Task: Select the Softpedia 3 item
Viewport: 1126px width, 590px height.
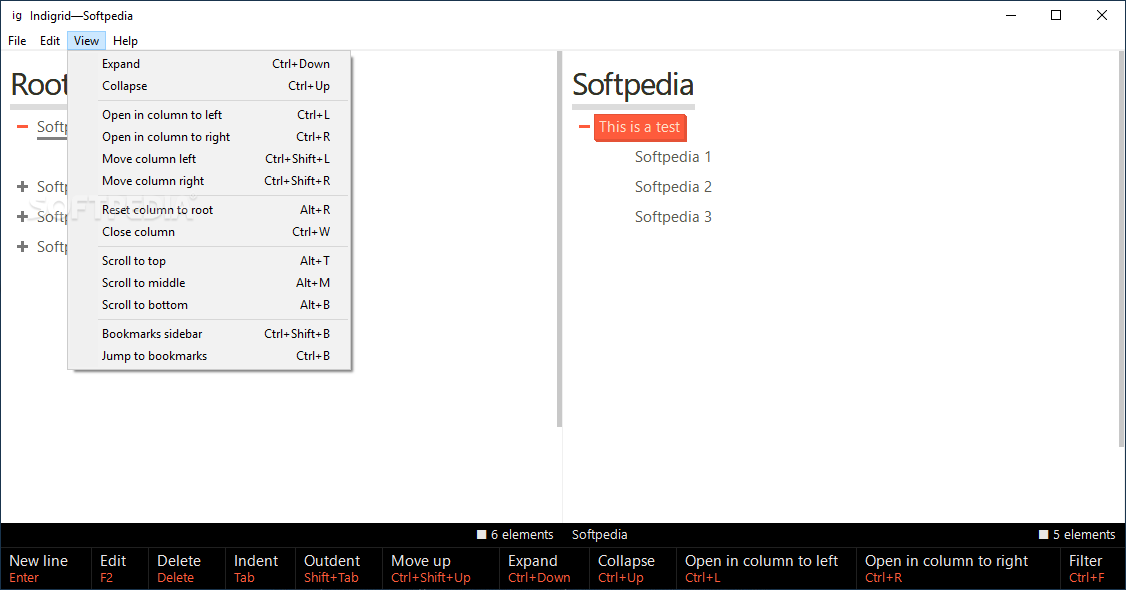Action: 673,217
